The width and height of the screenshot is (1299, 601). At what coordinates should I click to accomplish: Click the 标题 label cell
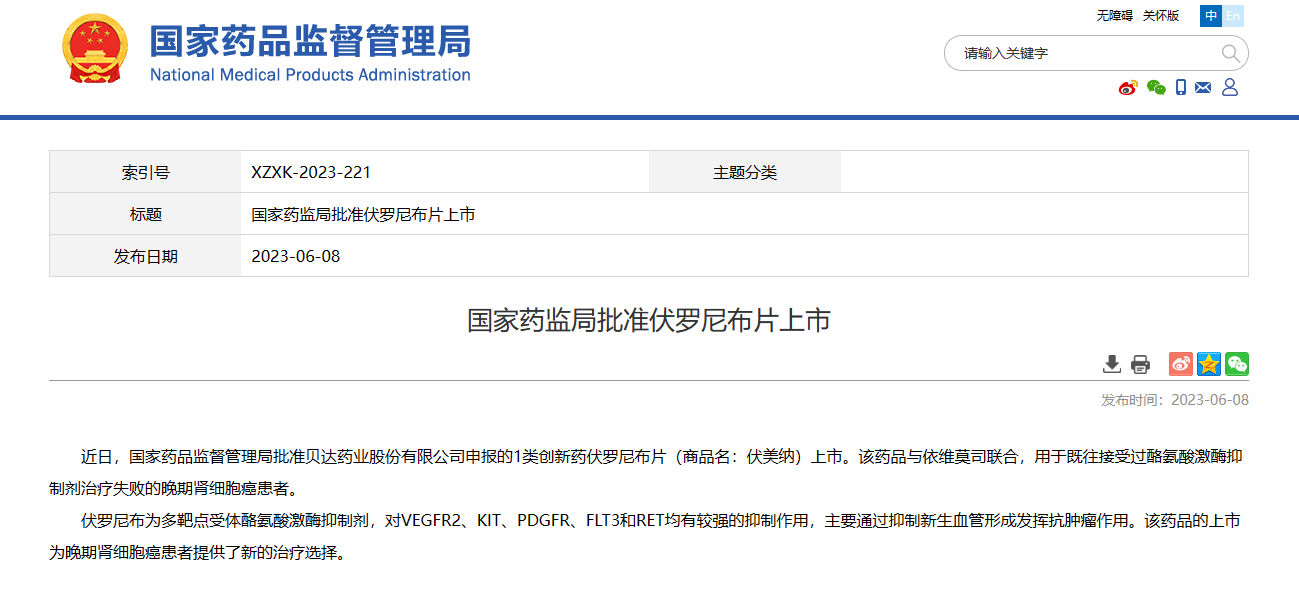point(146,214)
